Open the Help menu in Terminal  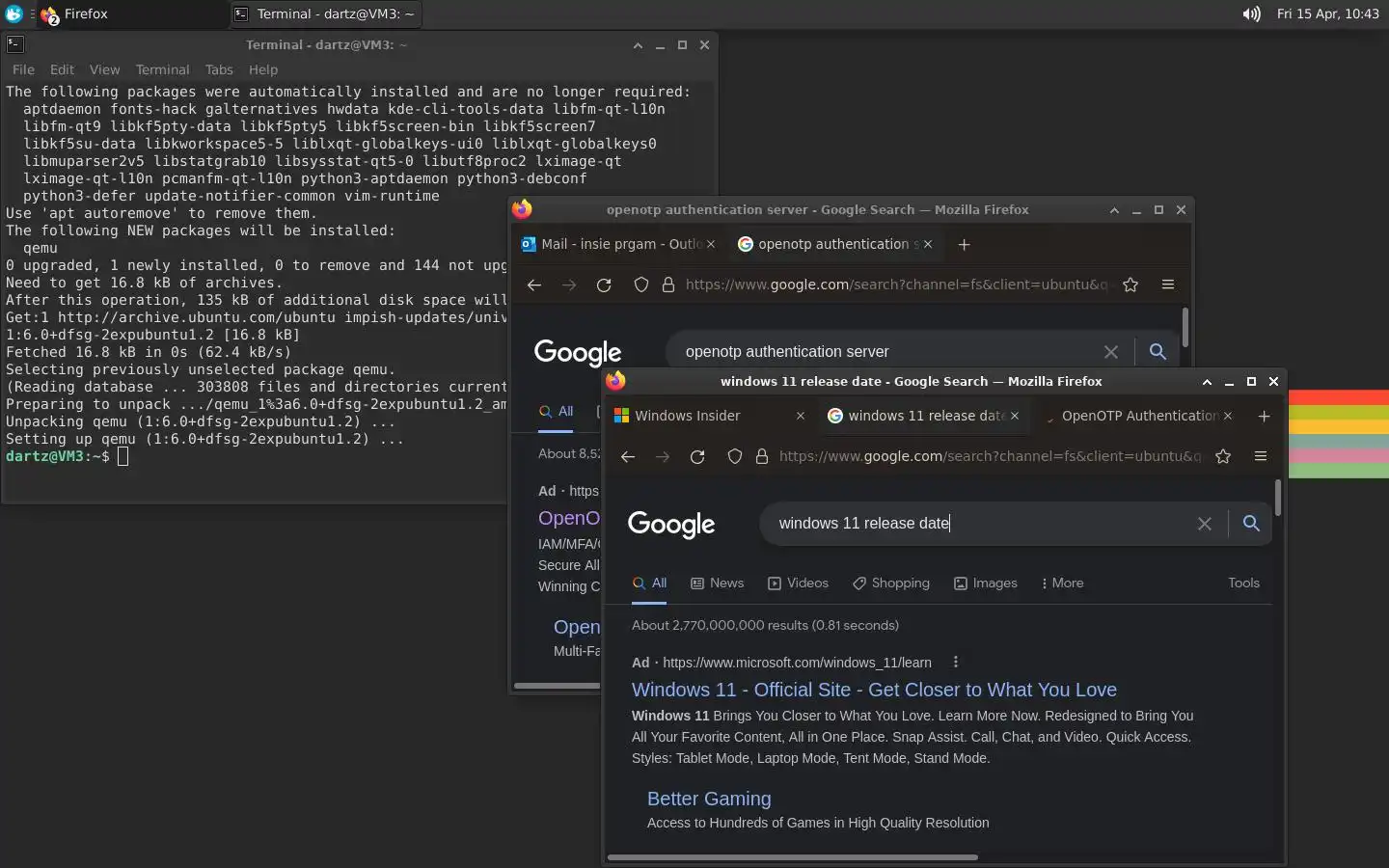pyautogui.click(x=263, y=69)
